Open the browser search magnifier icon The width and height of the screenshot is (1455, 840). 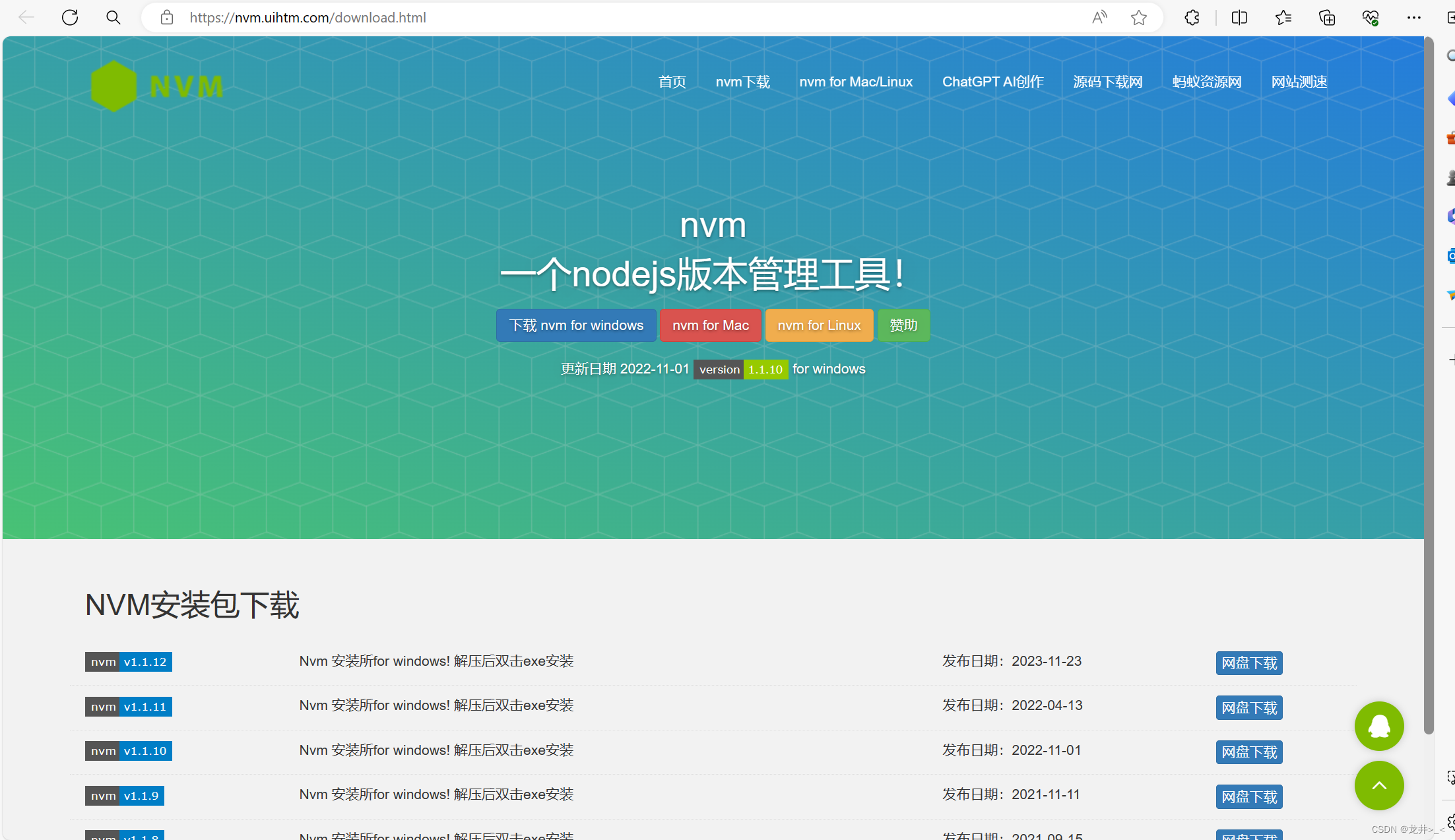[113, 18]
